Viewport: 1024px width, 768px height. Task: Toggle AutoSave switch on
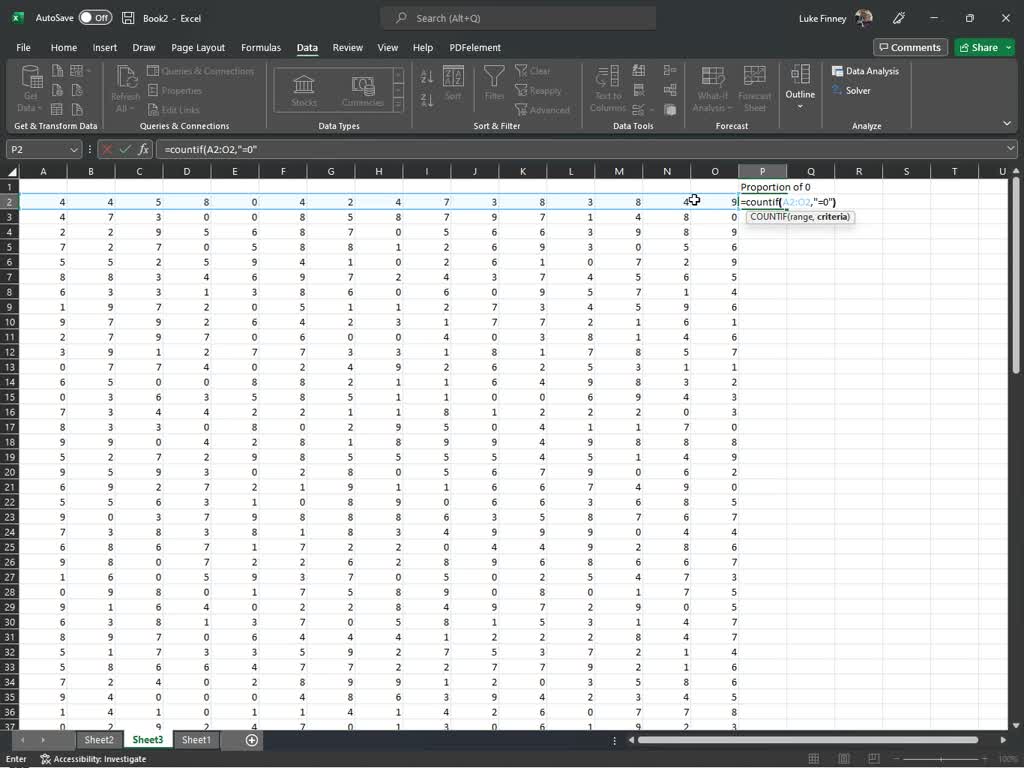(95, 18)
